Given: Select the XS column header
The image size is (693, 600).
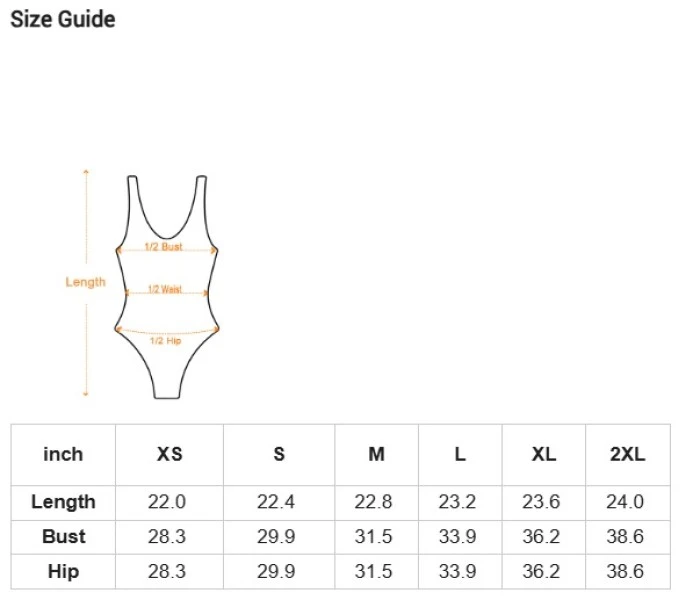Looking at the screenshot, I should (170, 454).
